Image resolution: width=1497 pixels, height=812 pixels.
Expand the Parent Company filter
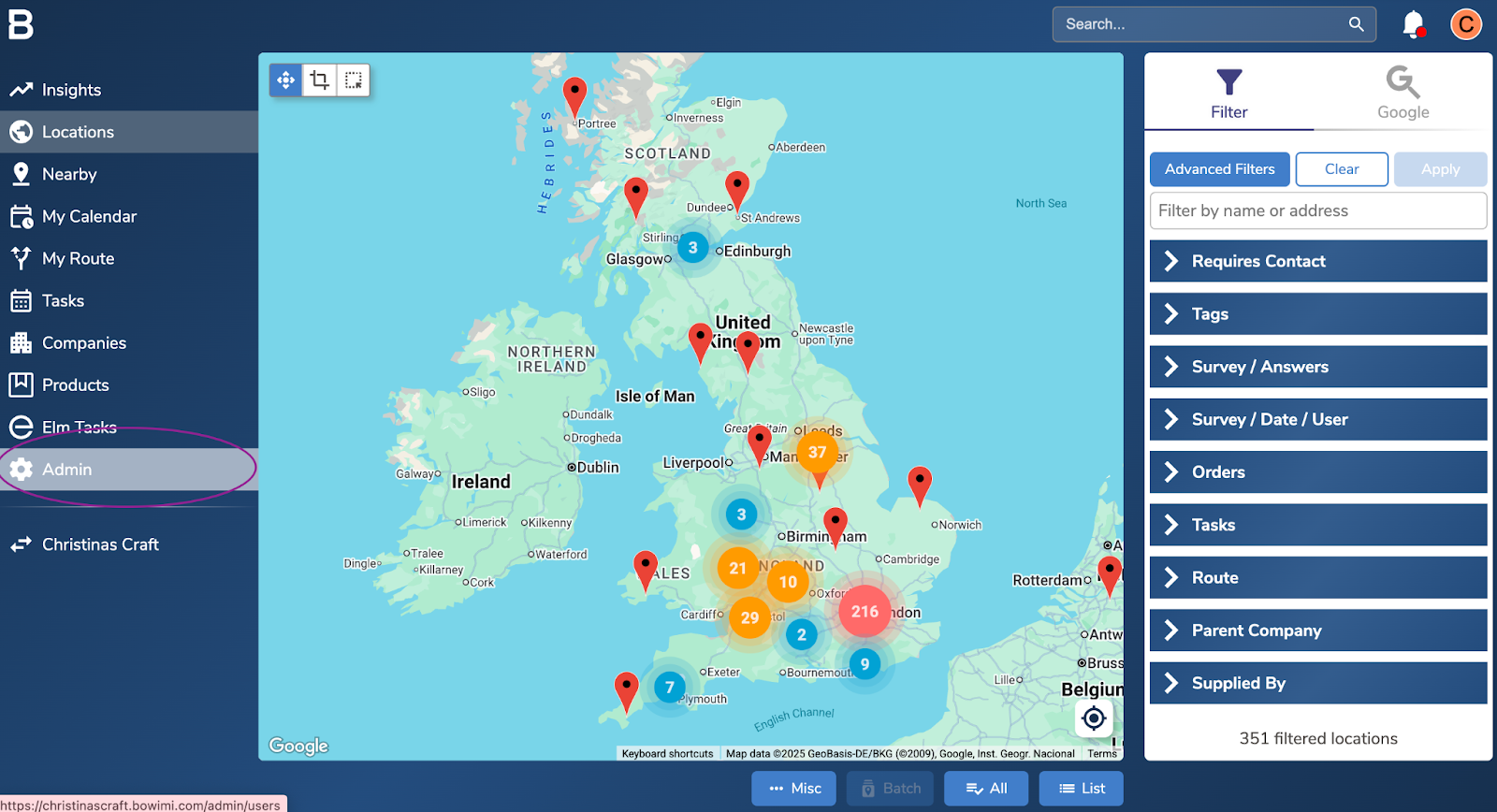(1317, 631)
